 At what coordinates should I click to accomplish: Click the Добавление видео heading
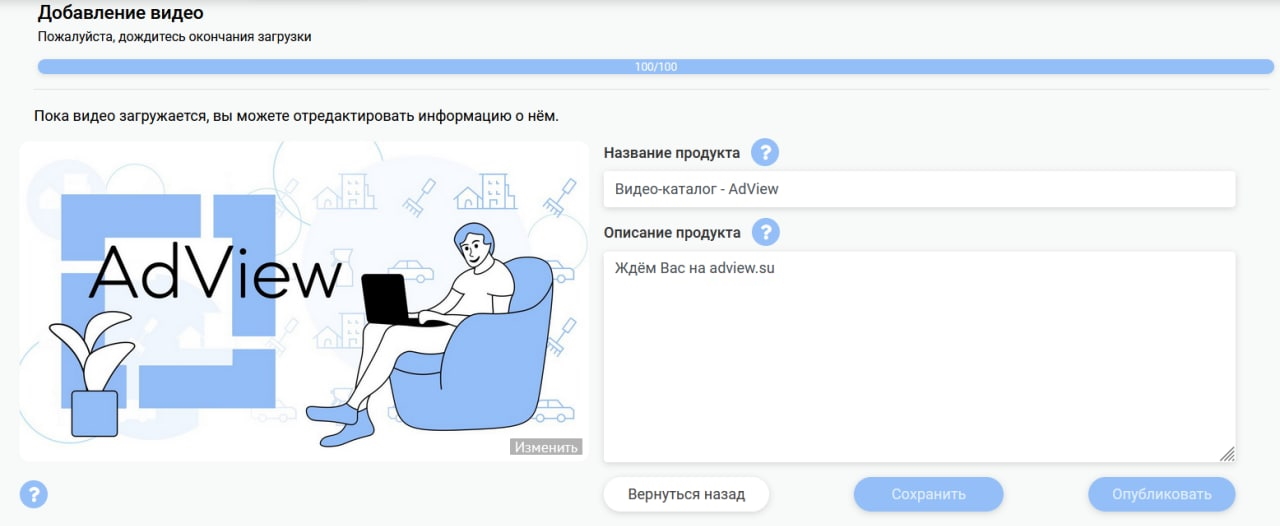[121, 14]
